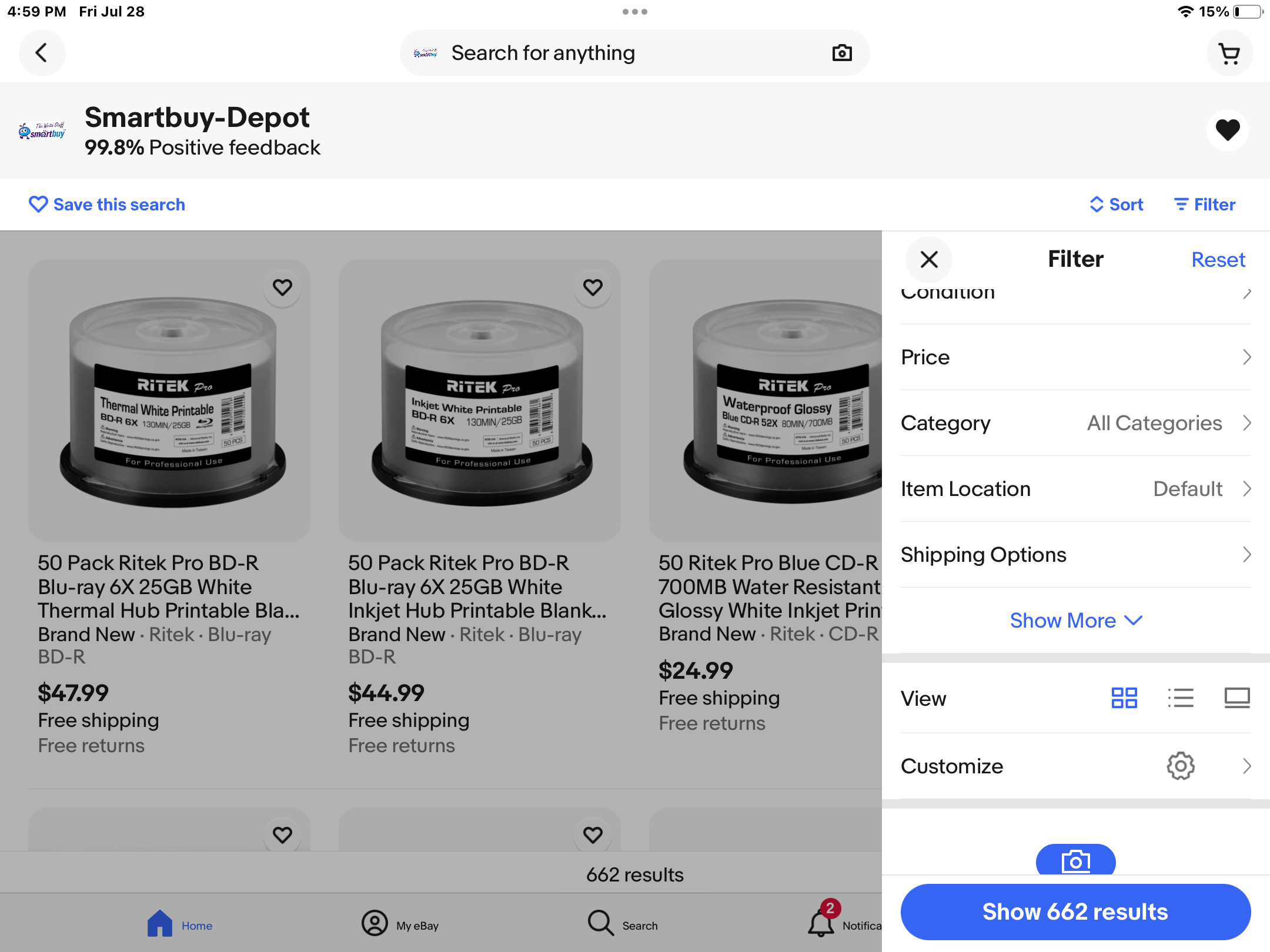Select grid view layout option

coord(1124,698)
